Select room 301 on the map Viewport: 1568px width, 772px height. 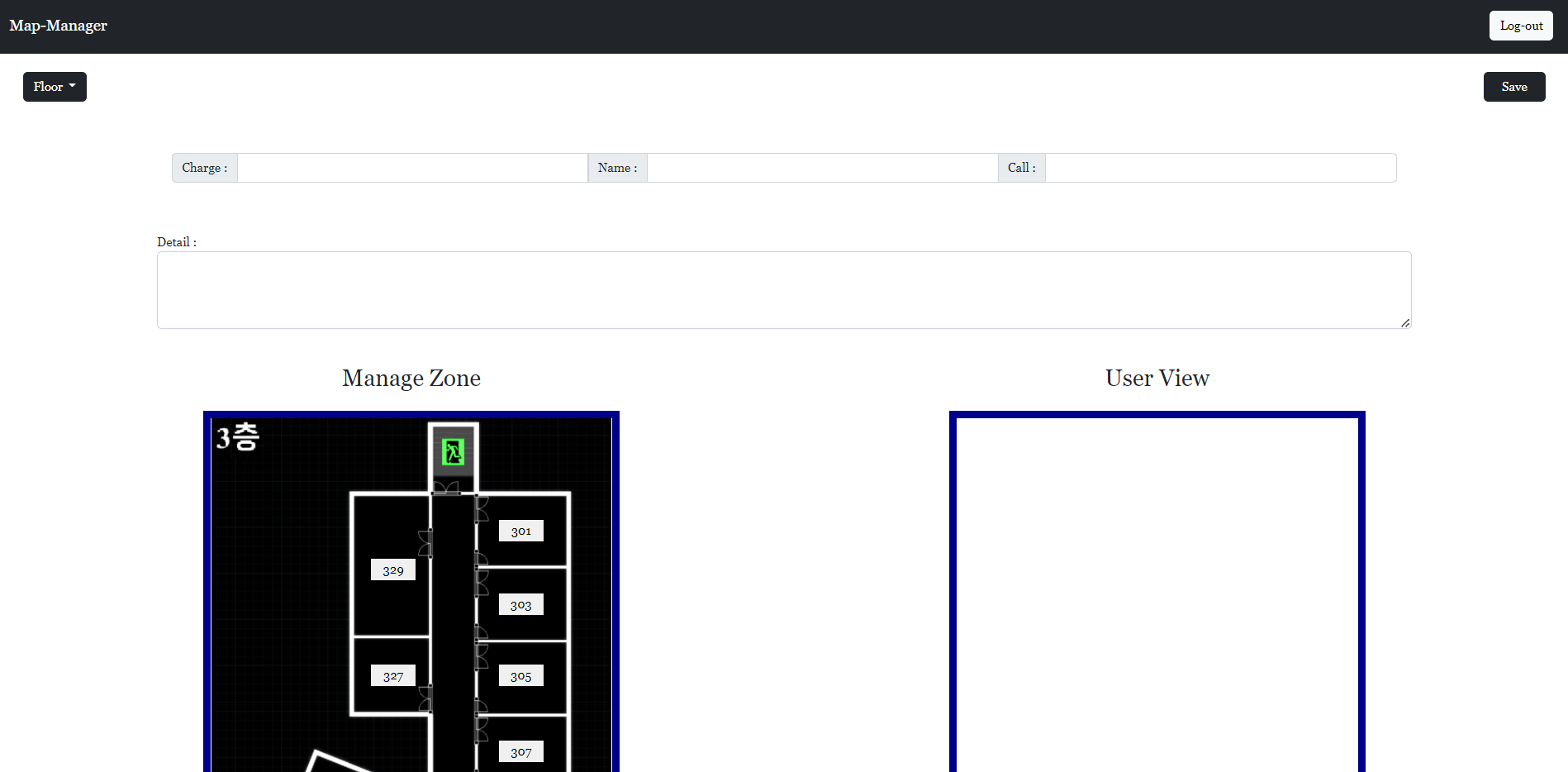click(520, 531)
